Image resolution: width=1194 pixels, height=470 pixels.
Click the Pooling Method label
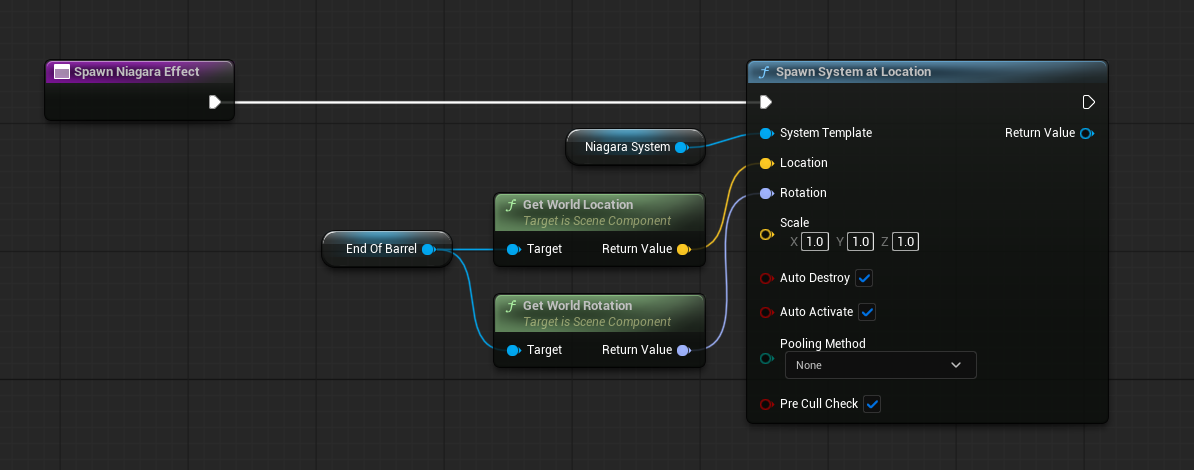tap(823, 344)
